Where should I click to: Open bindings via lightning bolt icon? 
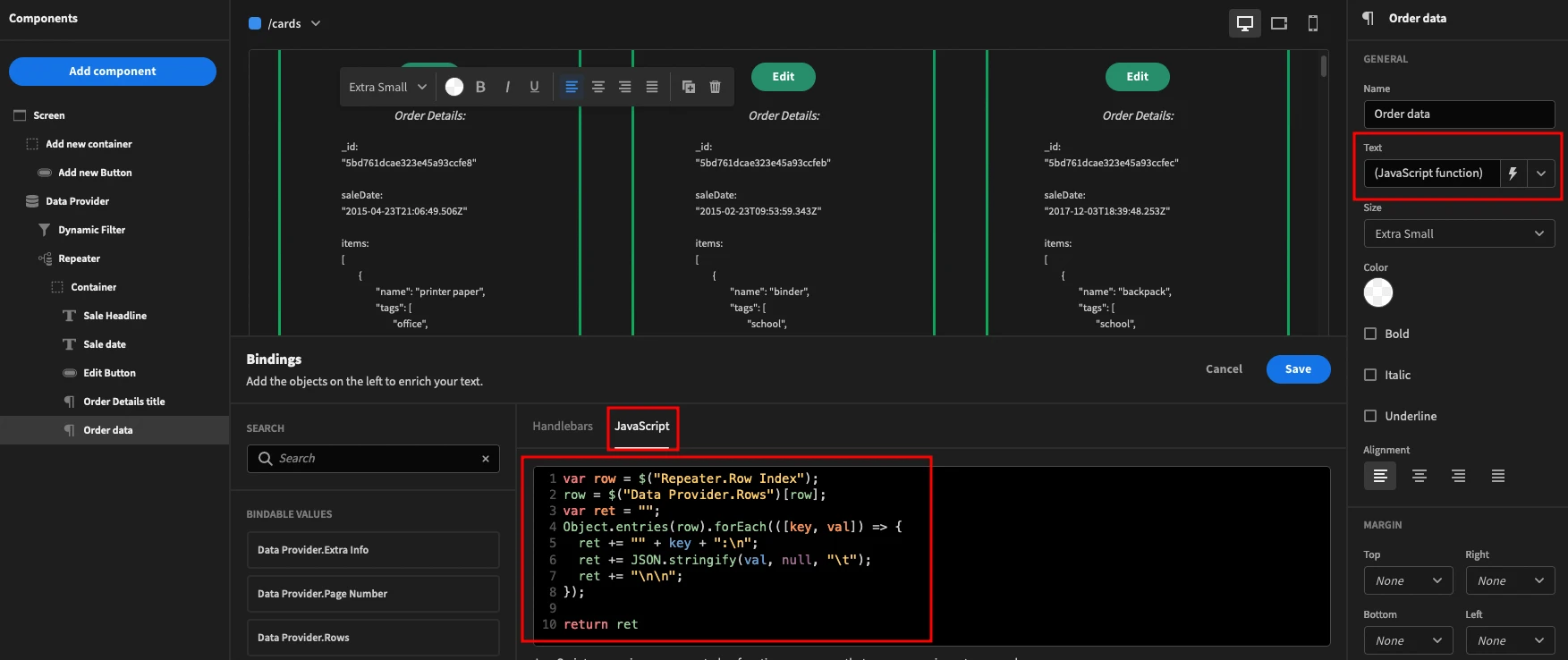tap(1513, 173)
